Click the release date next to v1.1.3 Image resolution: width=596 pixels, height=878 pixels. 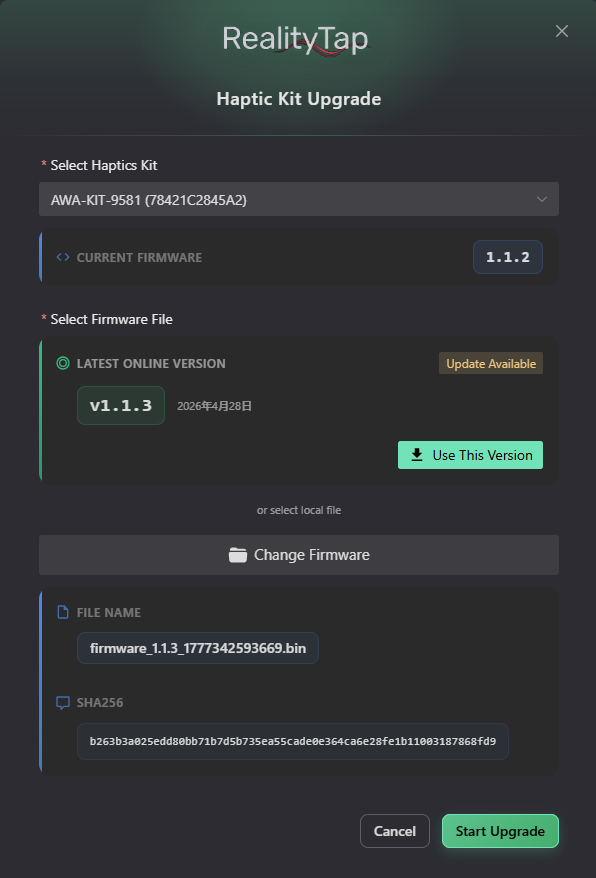click(215, 406)
